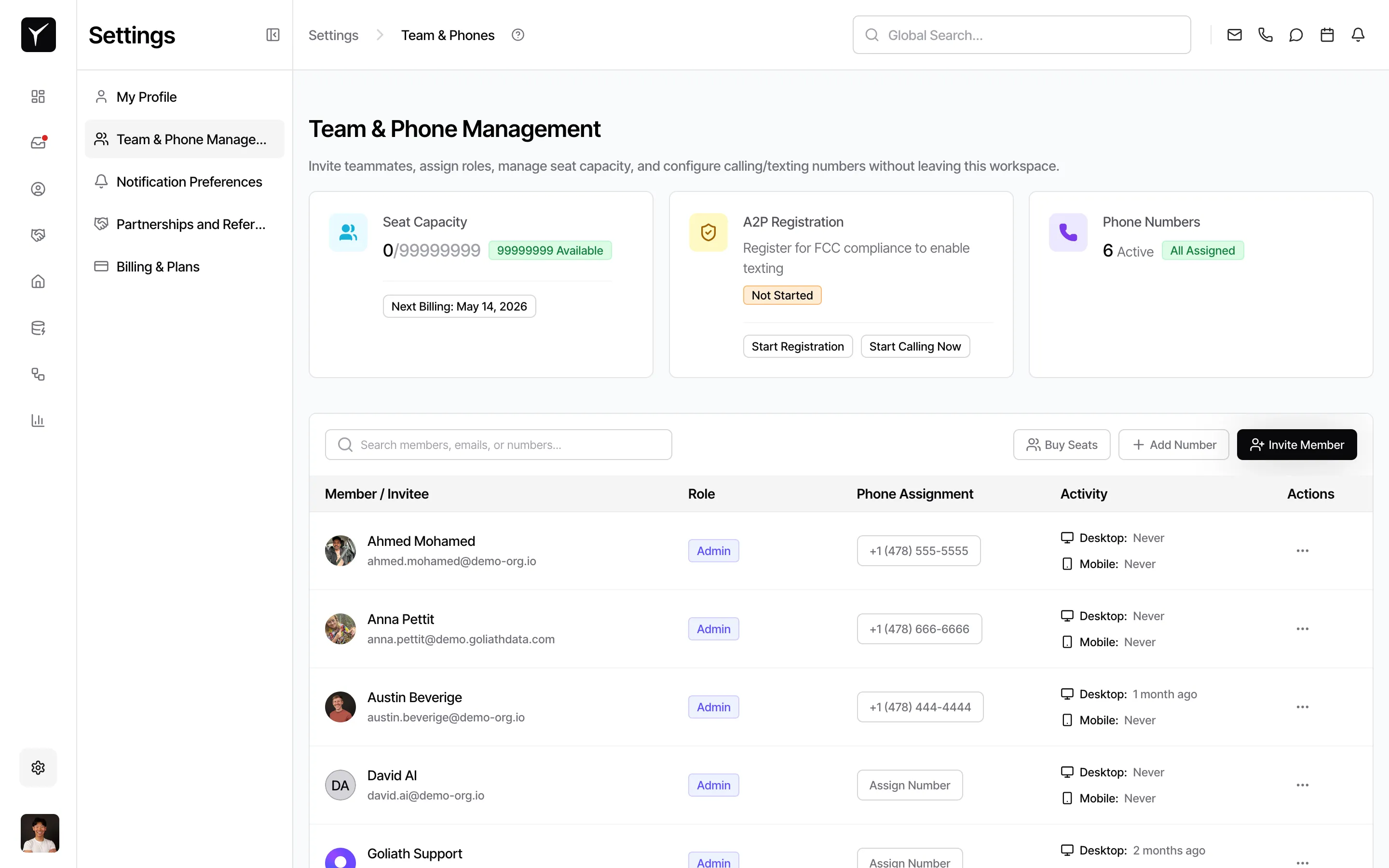Open the Partnerships handshake icon in the sidebar
The width and height of the screenshot is (1389, 868).
click(x=38, y=234)
